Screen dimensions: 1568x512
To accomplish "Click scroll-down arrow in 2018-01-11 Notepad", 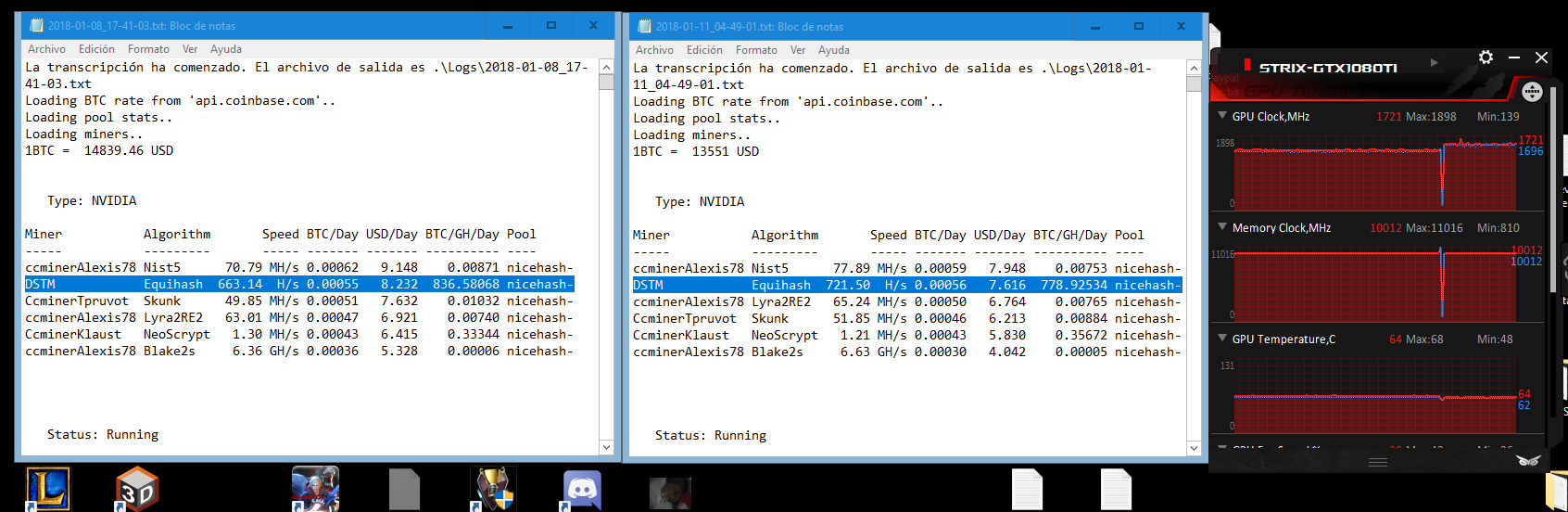I will 1194,448.
